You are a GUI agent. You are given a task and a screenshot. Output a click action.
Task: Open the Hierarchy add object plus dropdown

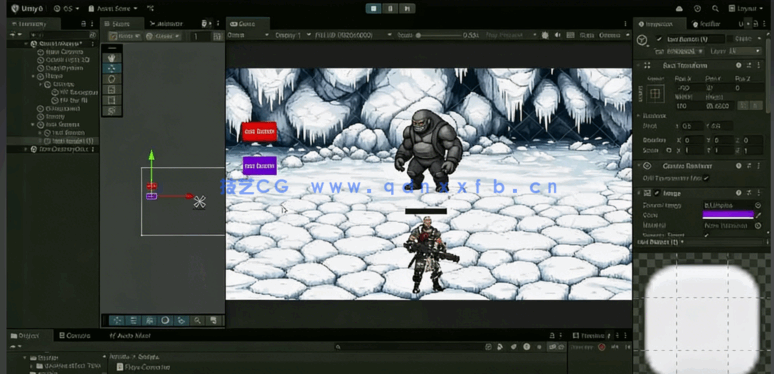pyautogui.click(x=16, y=35)
